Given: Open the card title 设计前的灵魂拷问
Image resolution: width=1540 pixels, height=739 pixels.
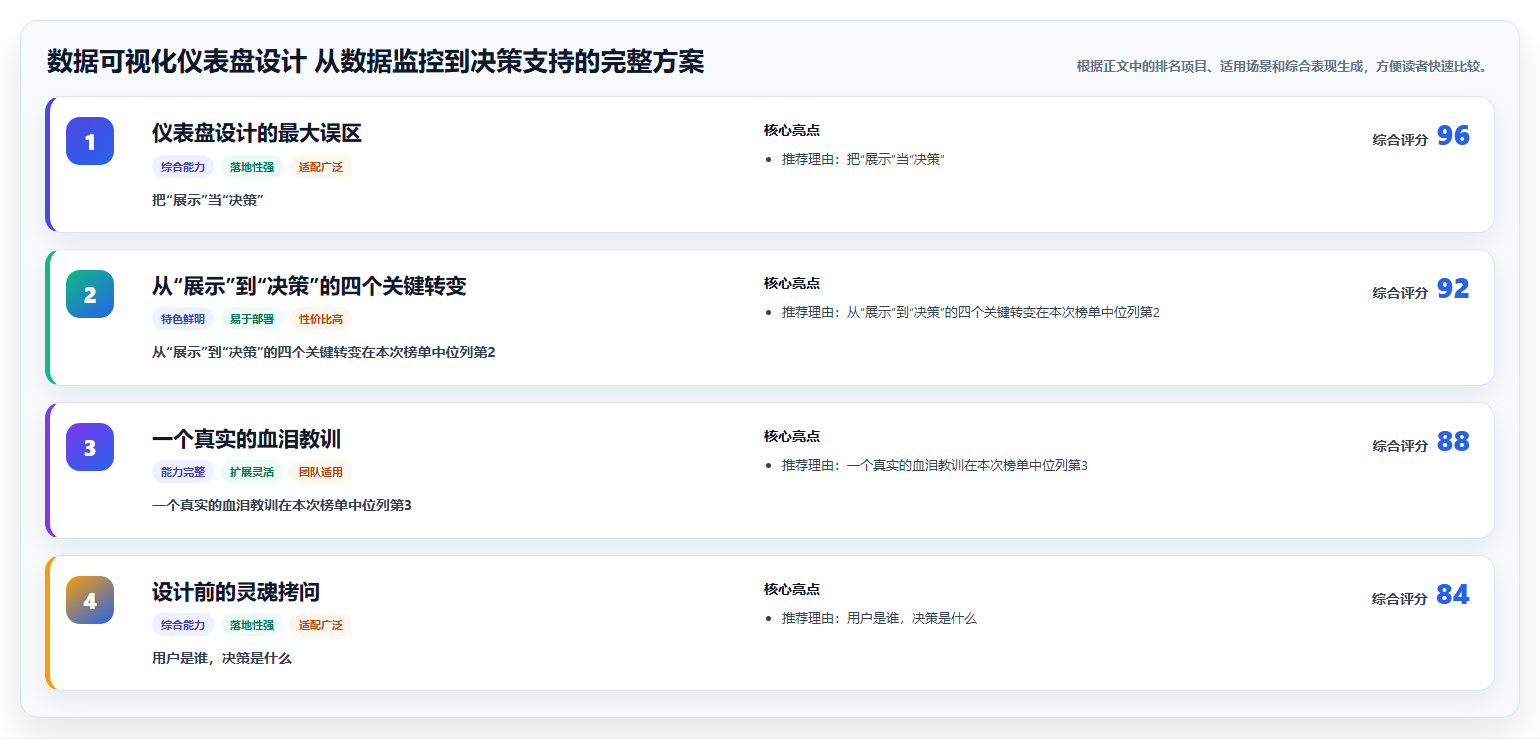Looking at the screenshot, I should [236, 592].
